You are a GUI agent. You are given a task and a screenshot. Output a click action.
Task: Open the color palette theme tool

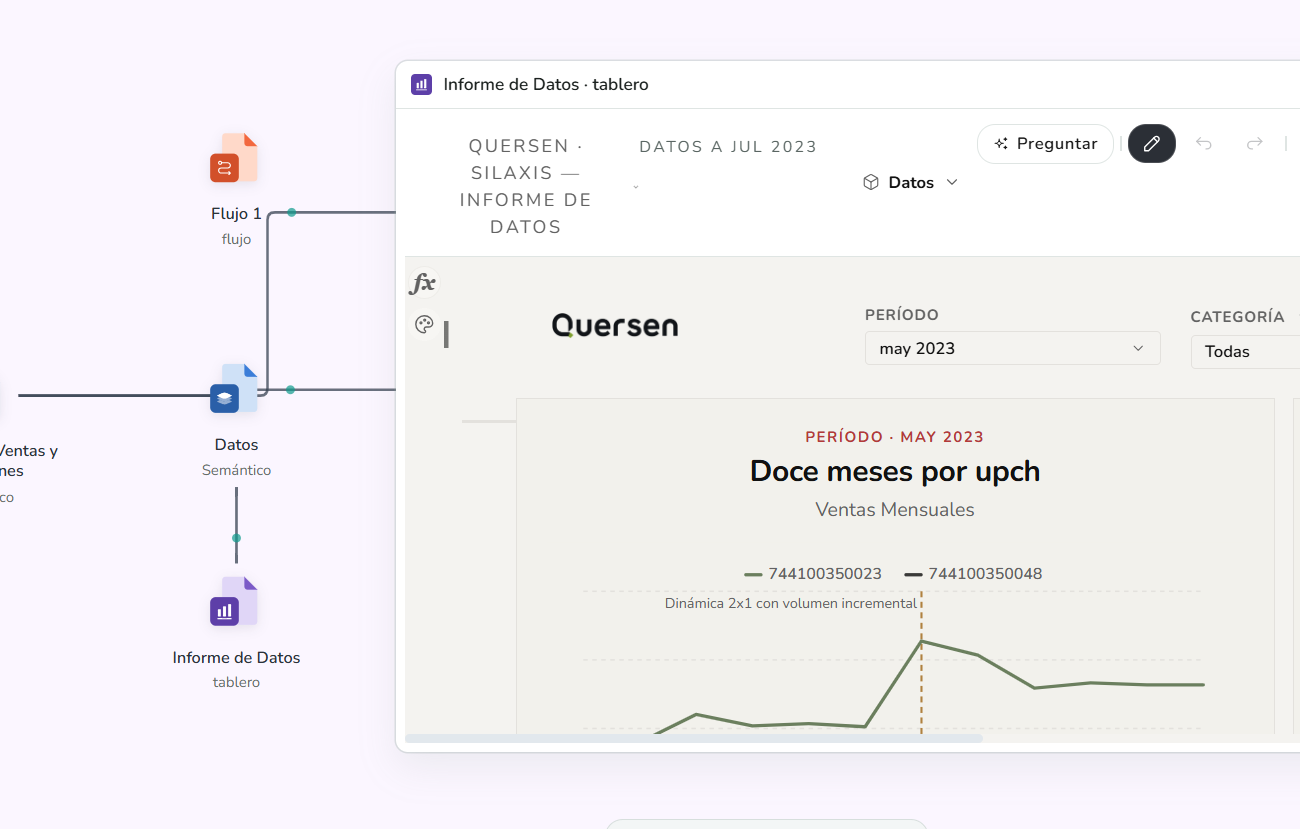click(x=423, y=324)
